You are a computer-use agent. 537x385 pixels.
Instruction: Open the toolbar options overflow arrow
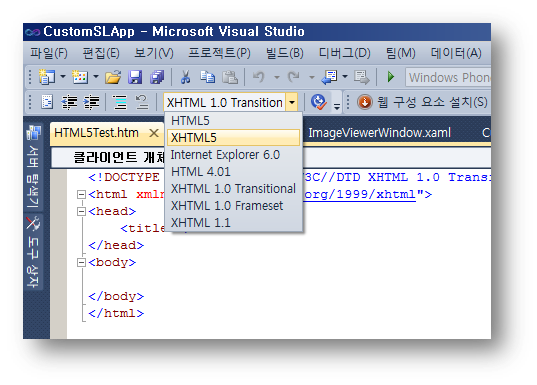tap(337, 106)
